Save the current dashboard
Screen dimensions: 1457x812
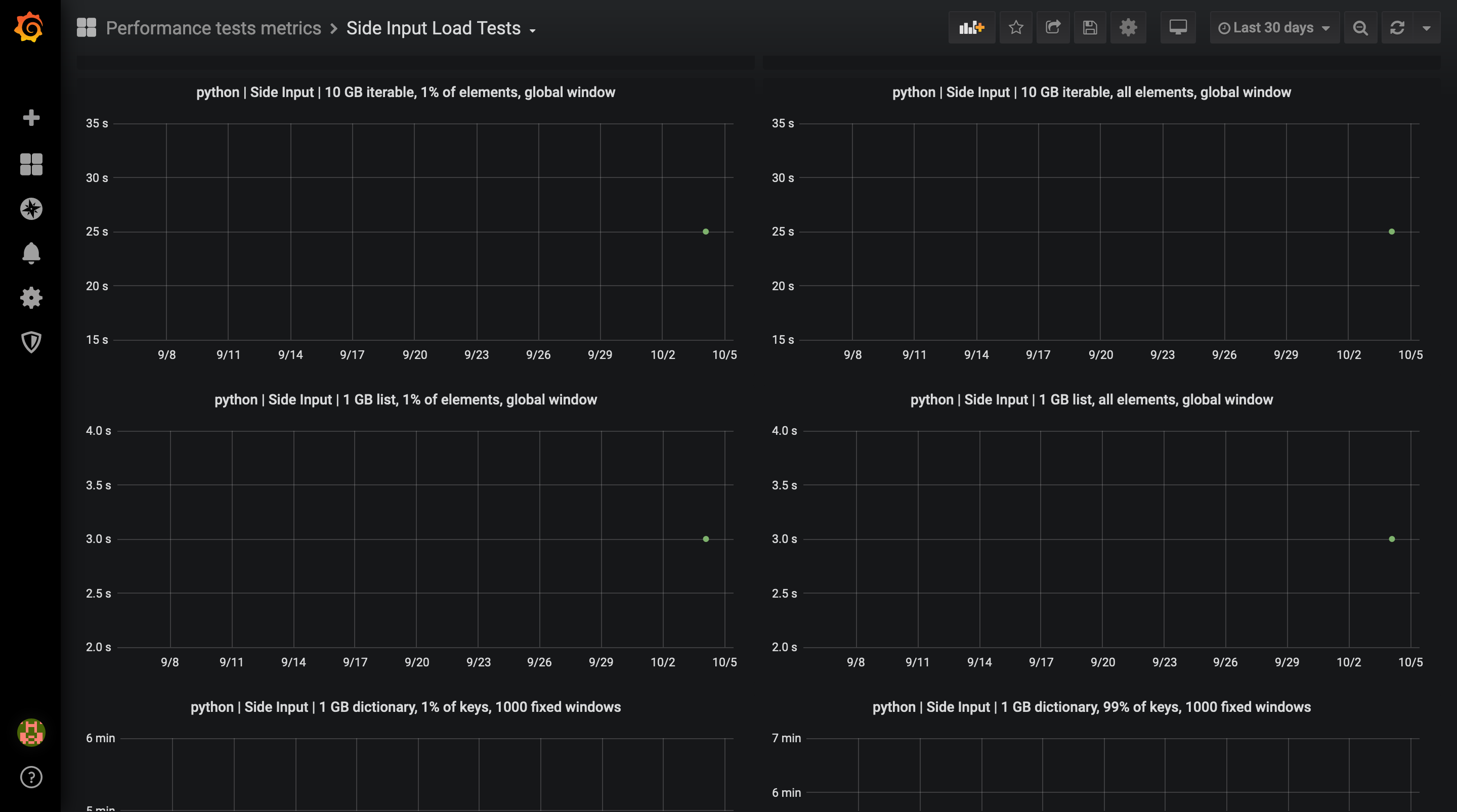click(x=1091, y=27)
